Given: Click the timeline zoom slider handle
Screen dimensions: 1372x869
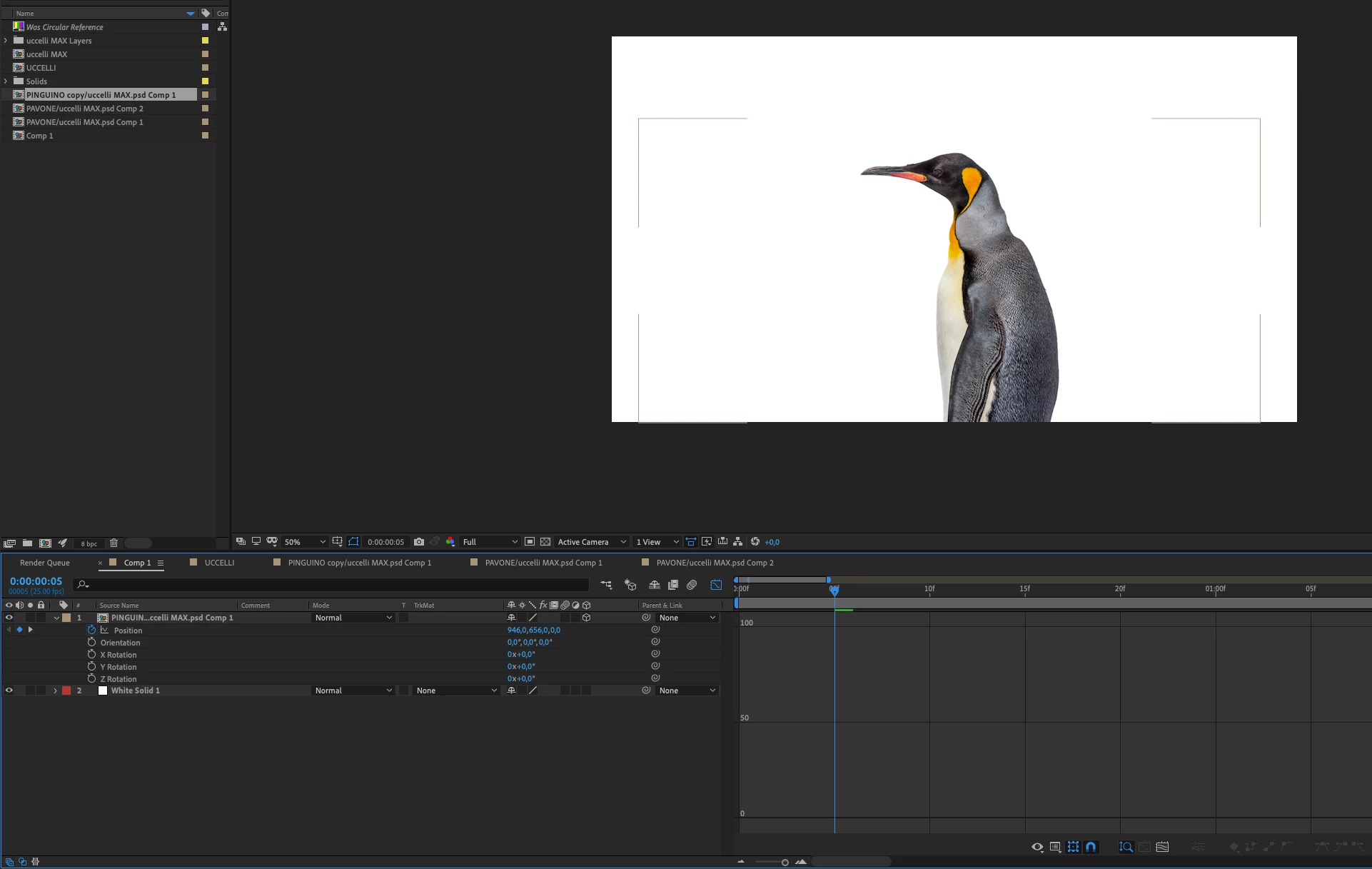Looking at the screenshot, I should 785,863.
